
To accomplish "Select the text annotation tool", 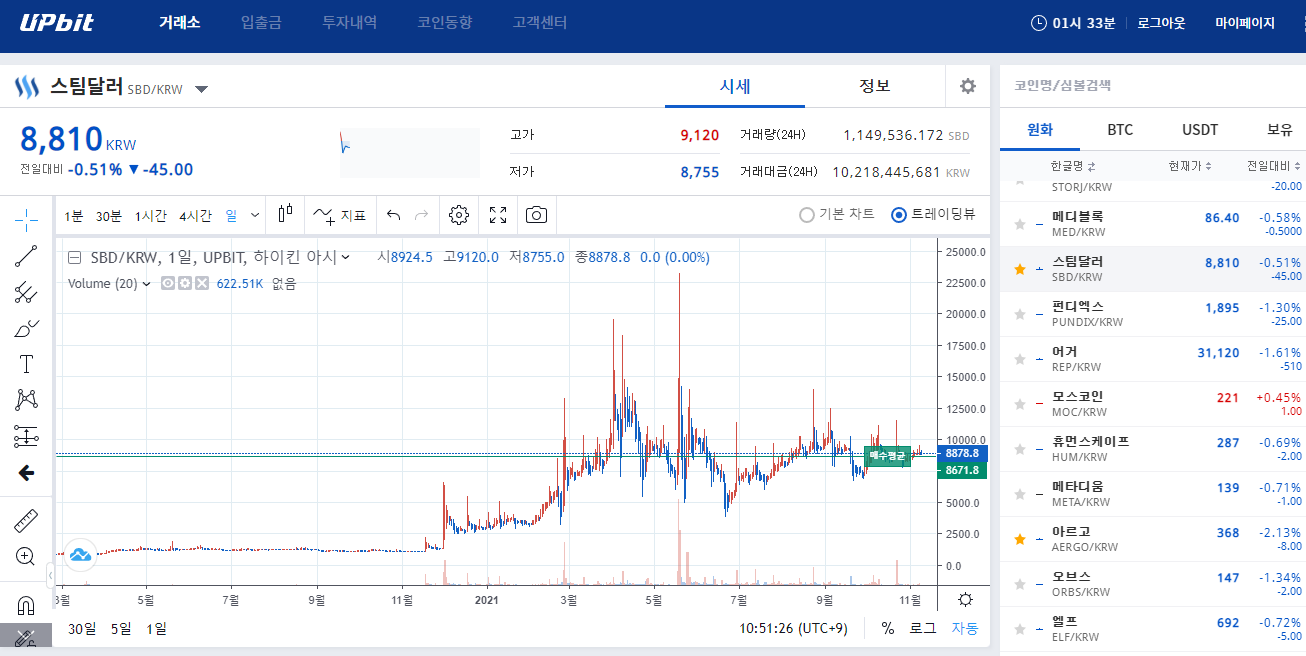I will [x=26, y=364].
